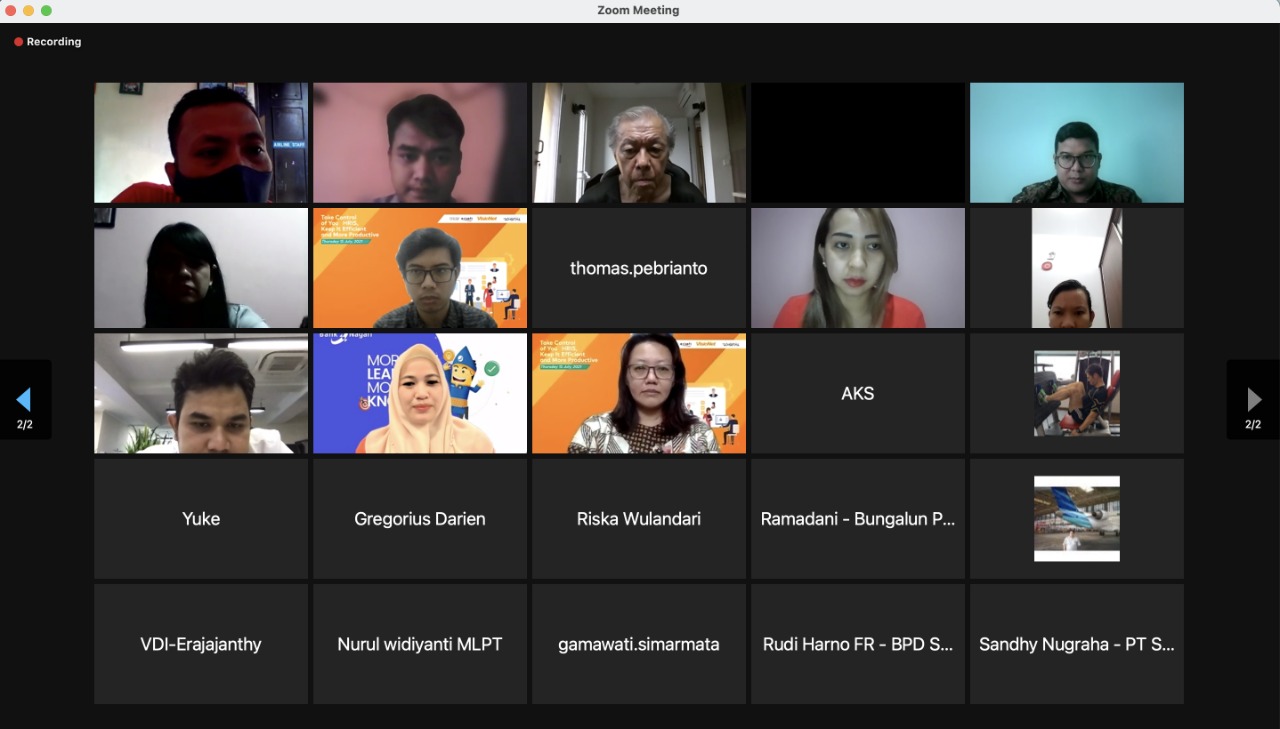The image size is (1280, 729).
Task: Toggle recording via the Recording indicator
Action: tap(47, 41)
